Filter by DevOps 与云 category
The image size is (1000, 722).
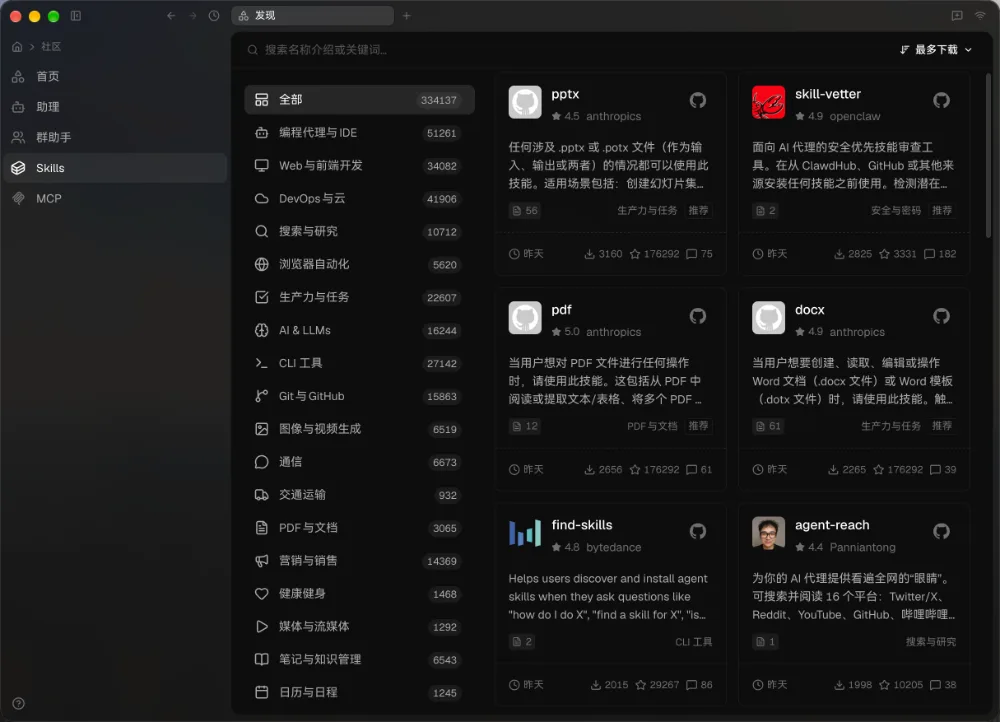pos(359,198)
